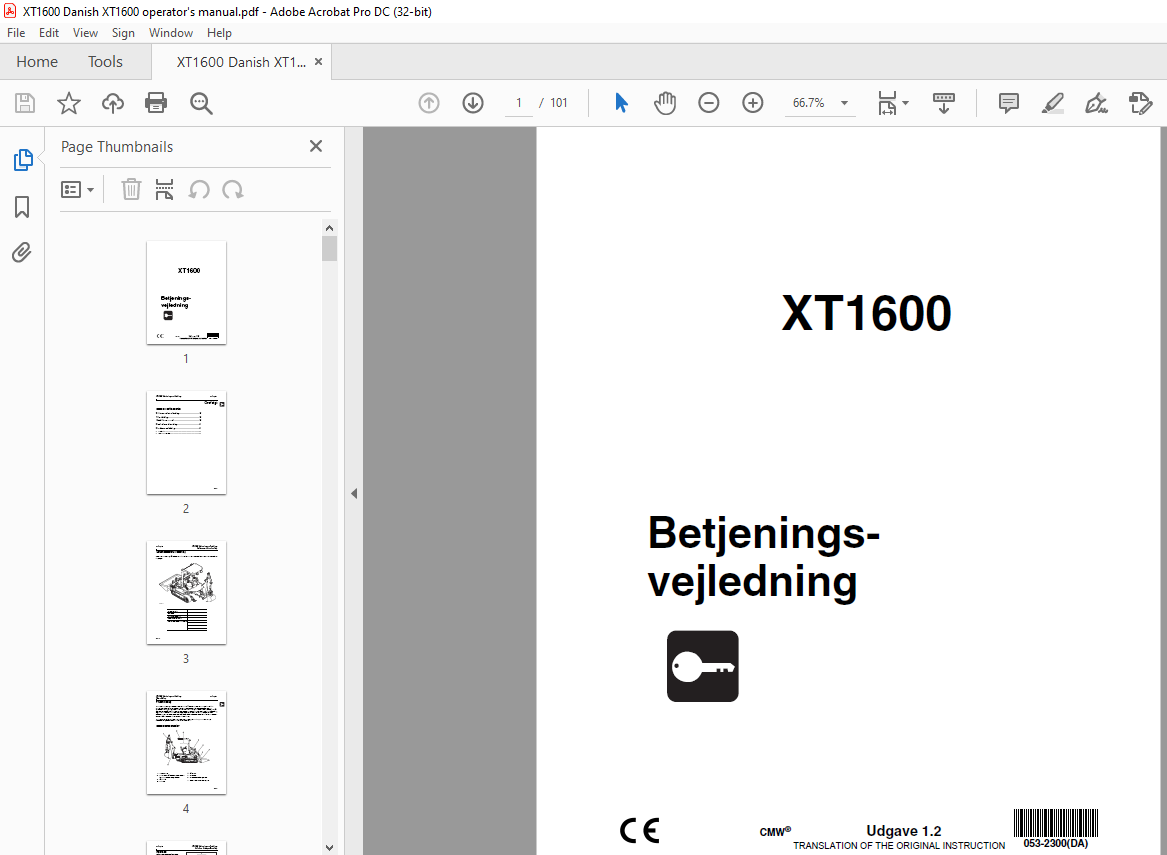Select the Highlight text pen tool
Screen dimensions: 1167x855
click(x=1052, y=103)
